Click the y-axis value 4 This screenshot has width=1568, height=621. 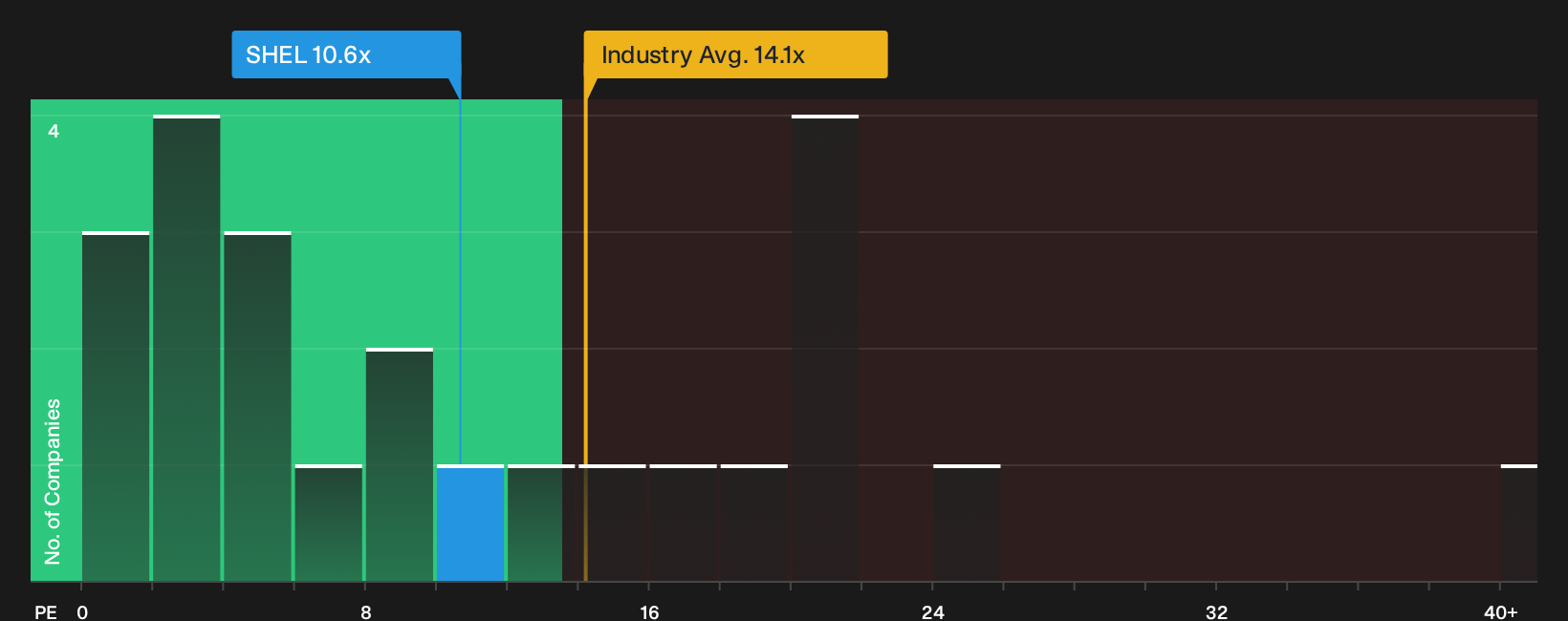click(54, 131)
